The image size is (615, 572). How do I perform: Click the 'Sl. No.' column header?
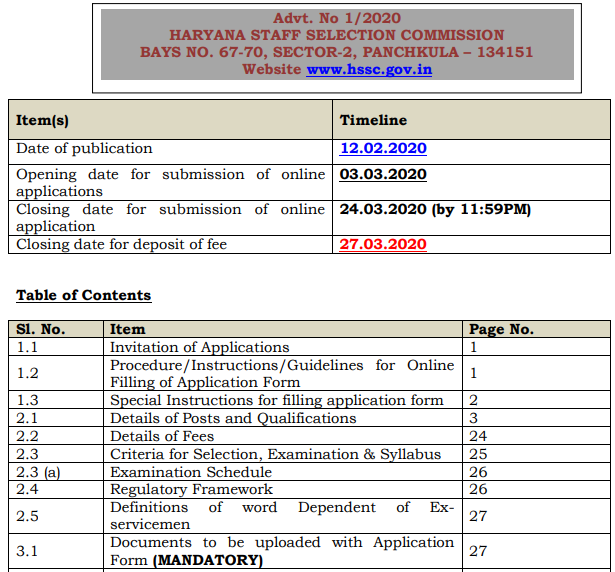coord(41,329)
